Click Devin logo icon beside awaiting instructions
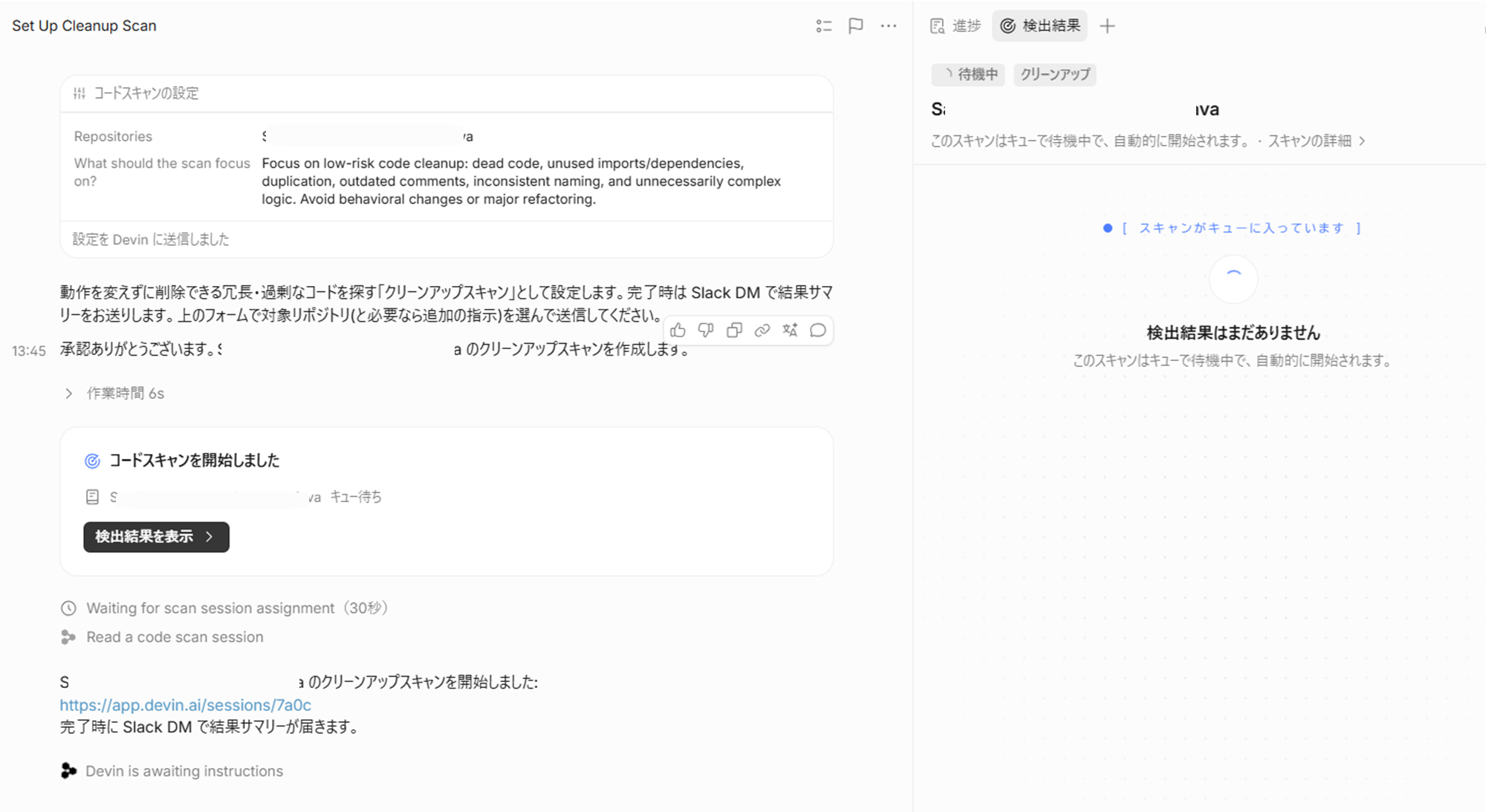The image size is (1486, 812). [68, 771]
